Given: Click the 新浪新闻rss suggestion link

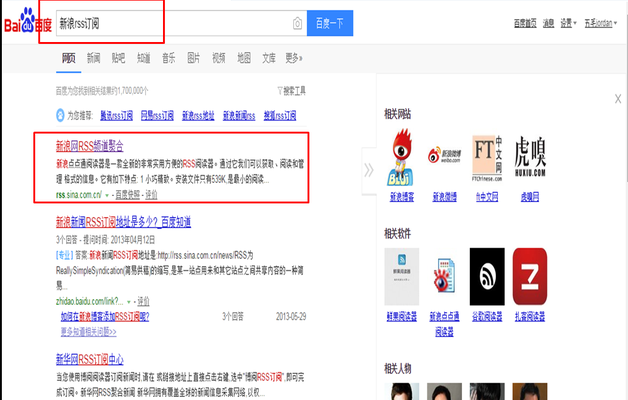Looking at the screenshot, I should [239, 116].
